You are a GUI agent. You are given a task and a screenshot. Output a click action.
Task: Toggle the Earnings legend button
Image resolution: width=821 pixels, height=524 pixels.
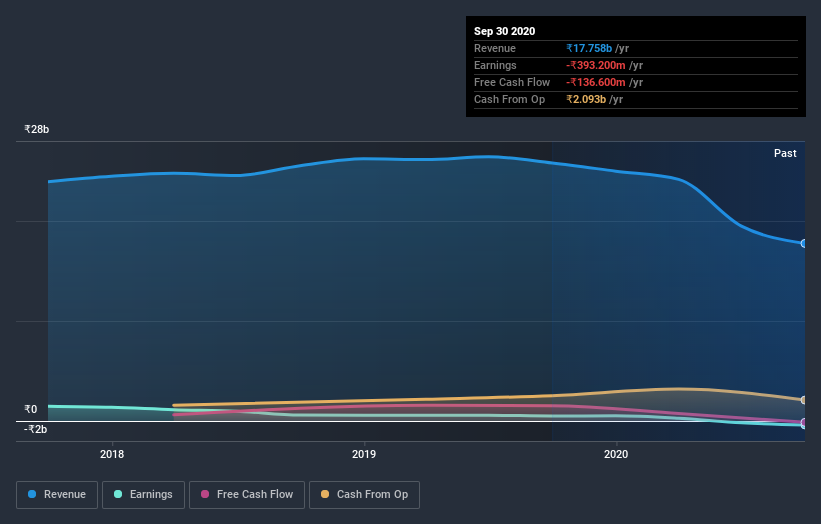[x=143, y=495]
